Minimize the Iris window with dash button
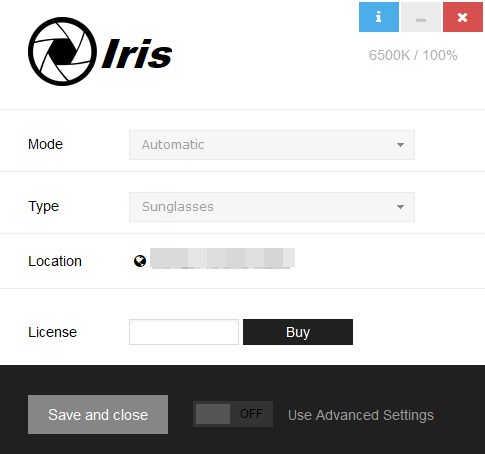Image resolution: width=485 pixels, height=454 pixels. (x=421, y=17)
